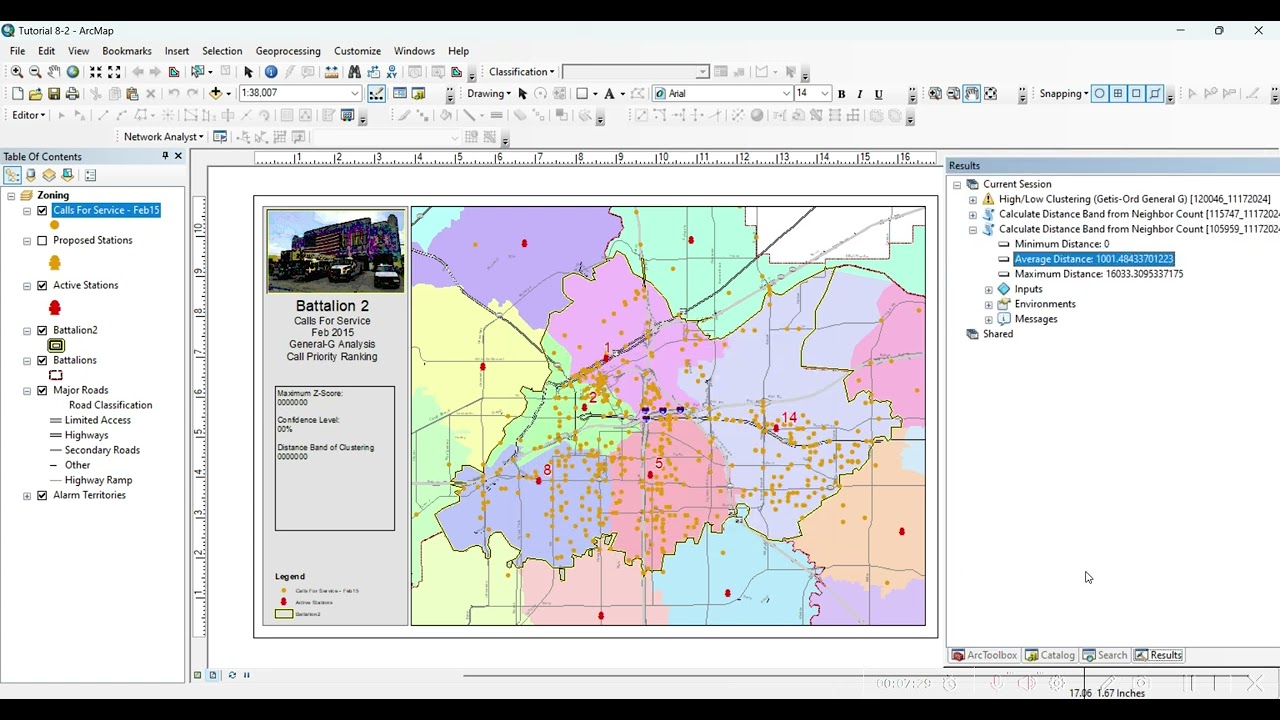The height and width of the screenshot is (720, 1280).
Task: Open a map document
Action: pyautogui.click(x=35, y=94)
